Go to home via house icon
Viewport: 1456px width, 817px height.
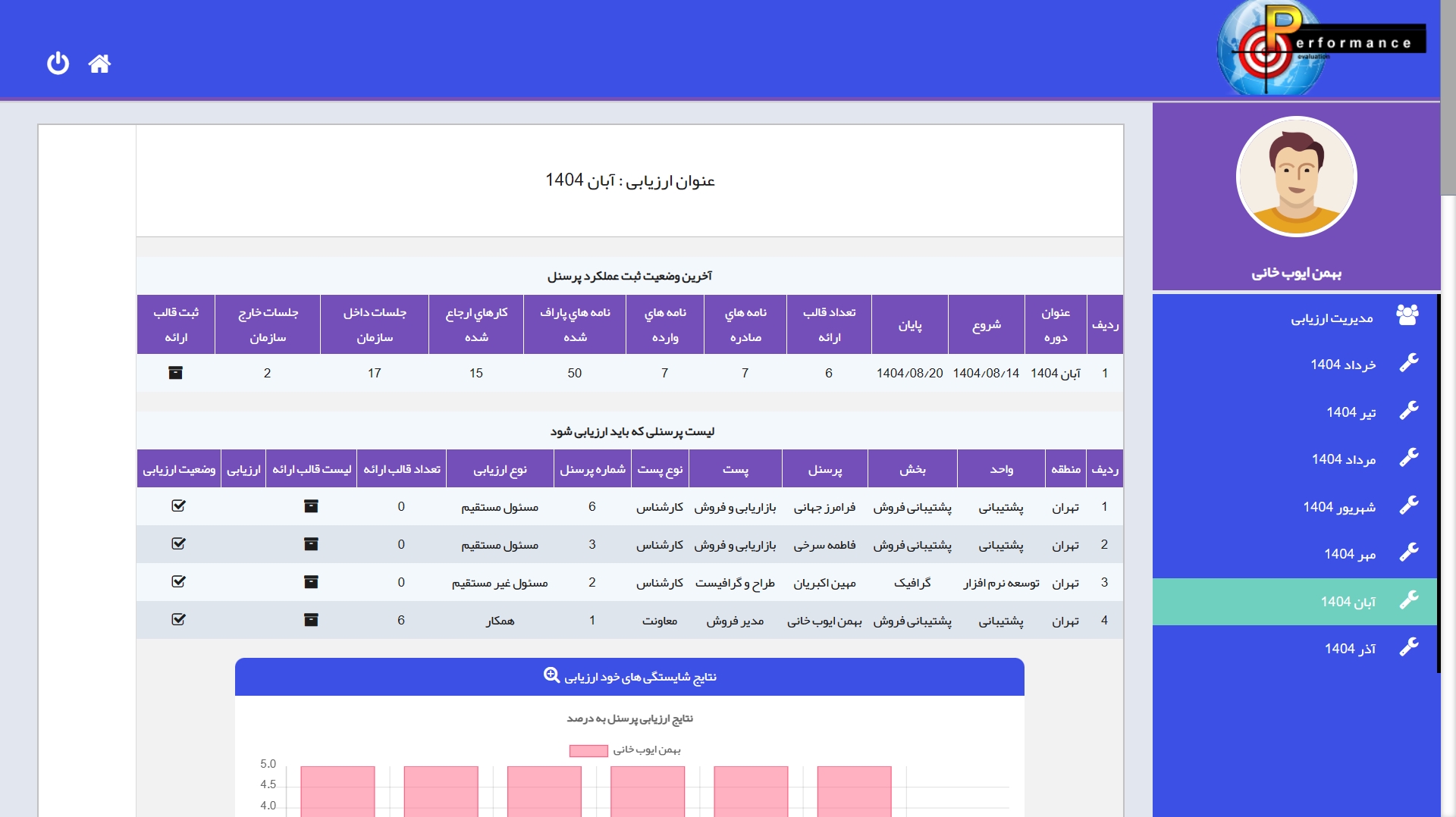(99, 64)
